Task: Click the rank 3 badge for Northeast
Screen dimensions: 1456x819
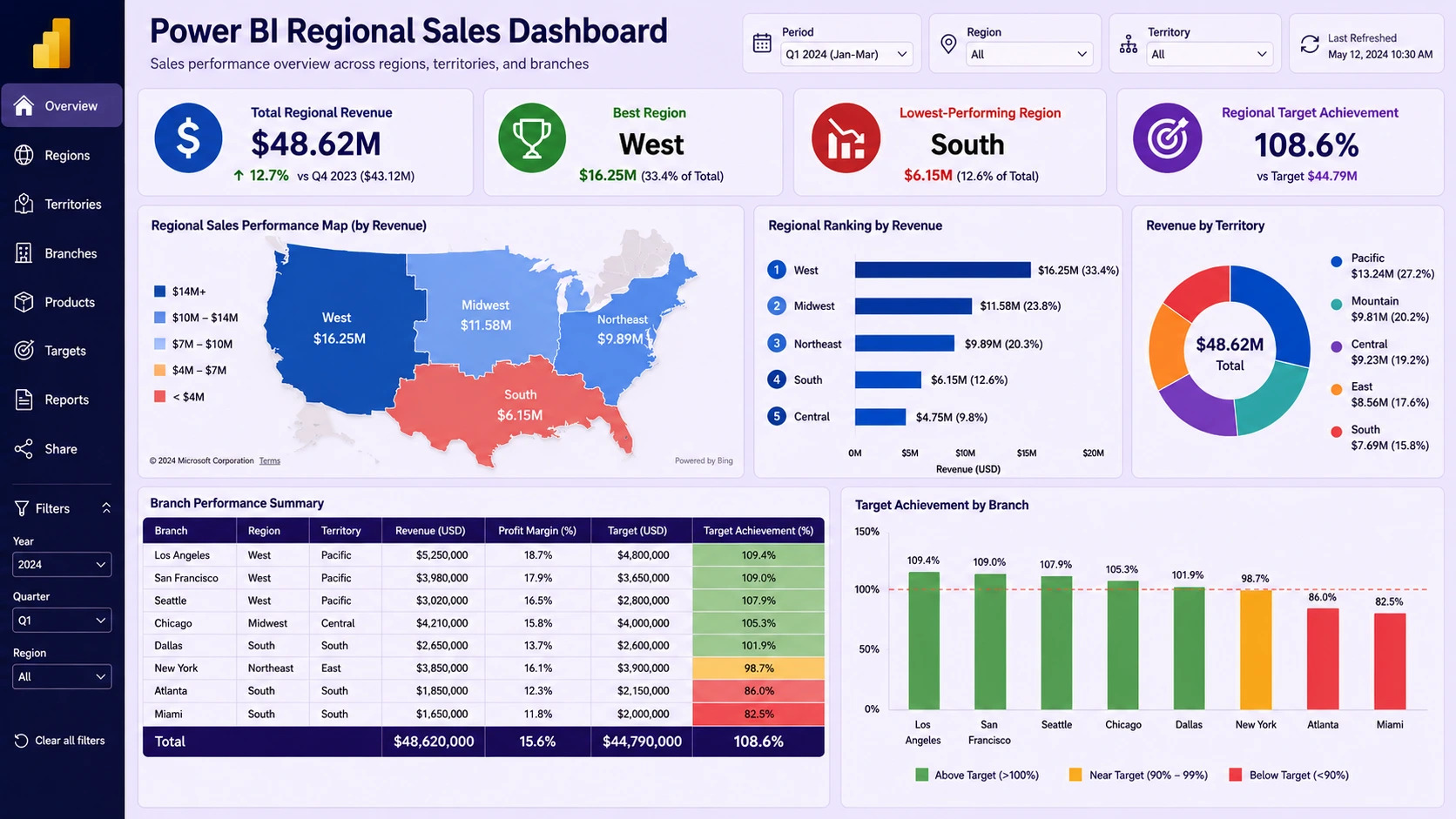Action: tap(777, 343)
